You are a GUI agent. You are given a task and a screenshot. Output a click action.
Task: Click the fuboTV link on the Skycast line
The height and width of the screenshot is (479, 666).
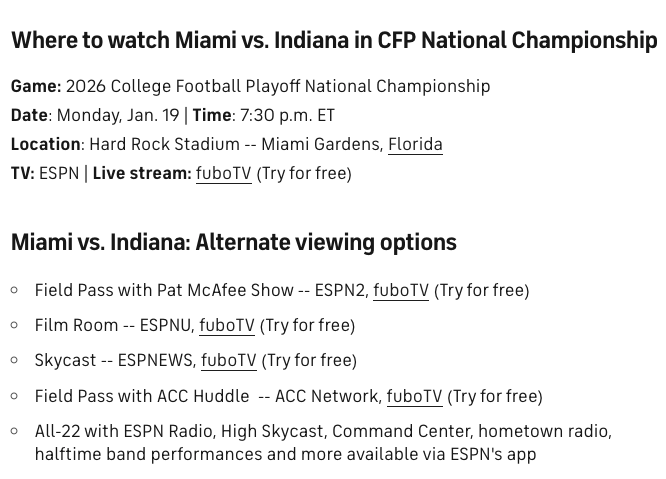[x=229, y=360]
